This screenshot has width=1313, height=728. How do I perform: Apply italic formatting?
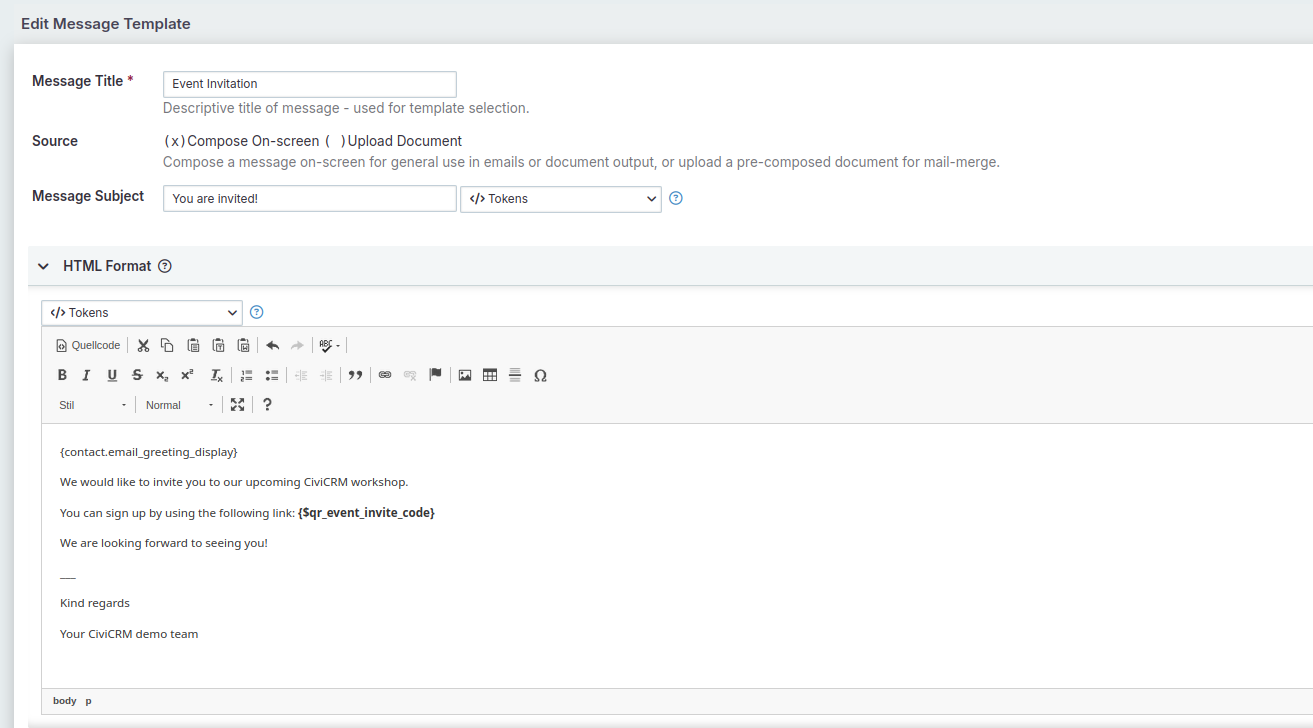pyautogui.click(x=86, y=376)
